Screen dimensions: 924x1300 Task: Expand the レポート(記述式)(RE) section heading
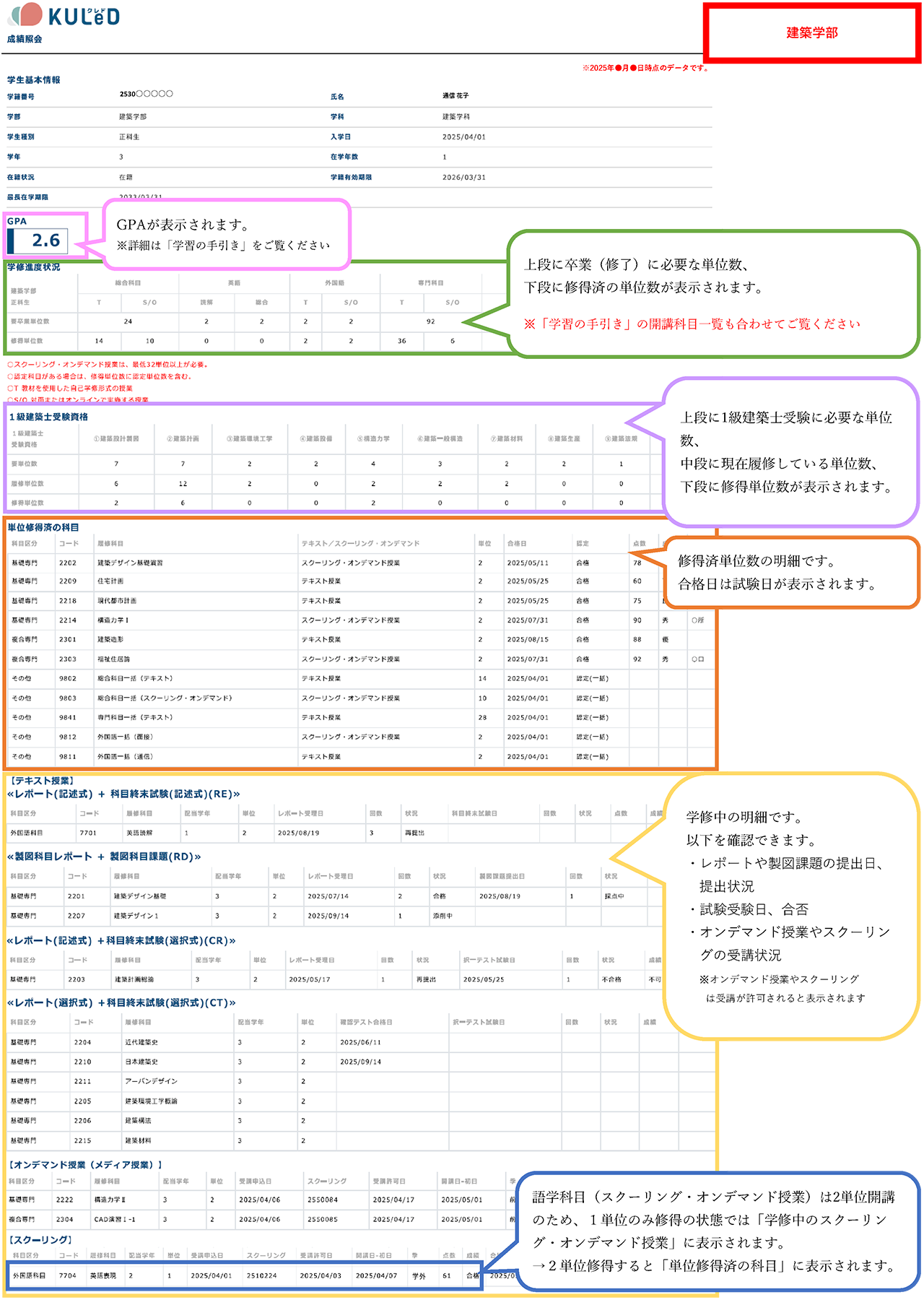tap(123, 794)
